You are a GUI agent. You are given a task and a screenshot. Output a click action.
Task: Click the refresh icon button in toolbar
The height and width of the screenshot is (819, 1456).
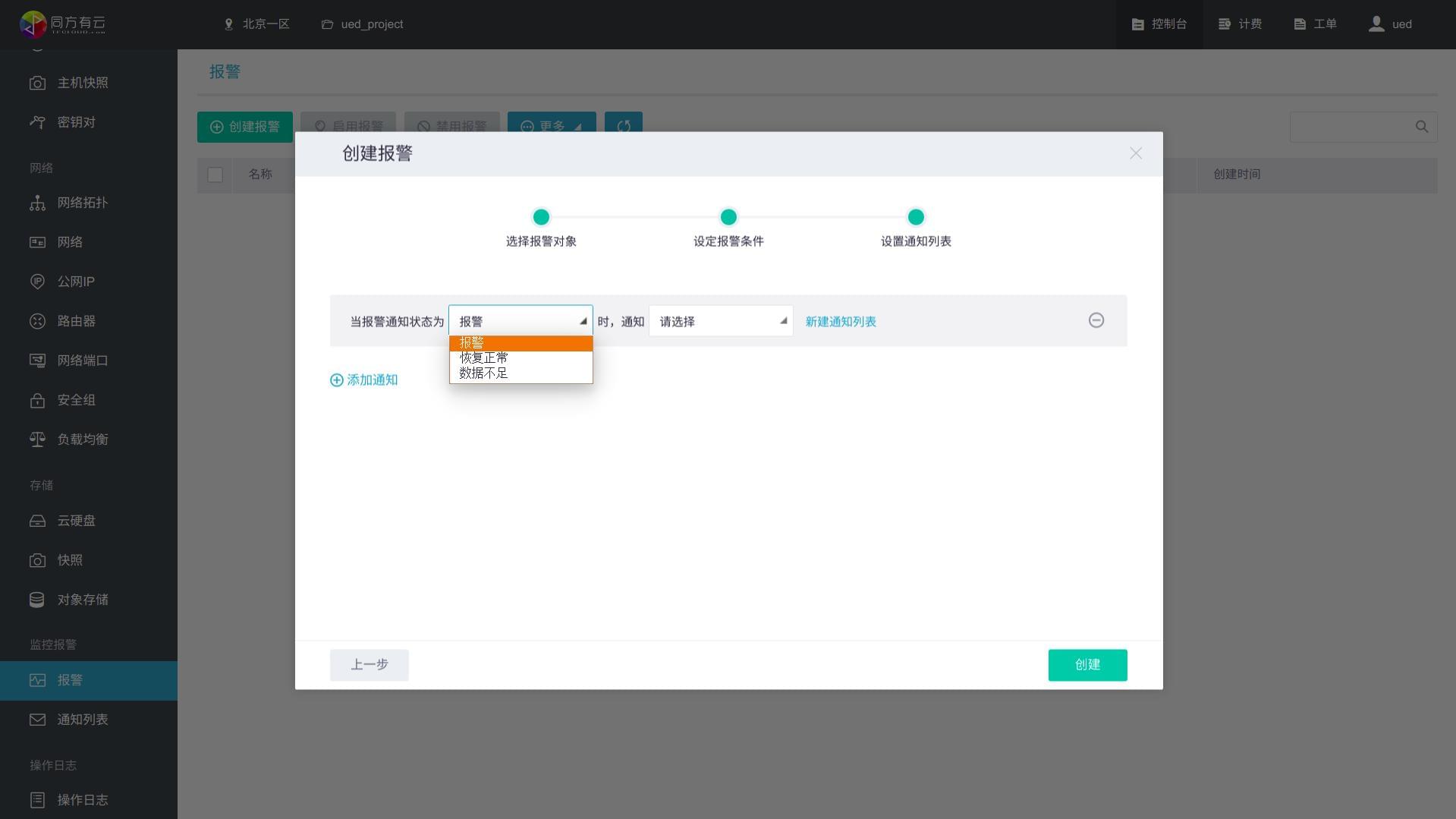pyautogui.click(x=624, y=127)
